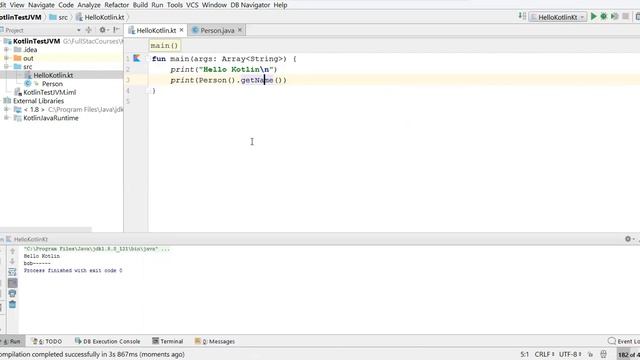Open the Analyze menu
Image resolution: width=640 pixels, height=360 pixels.
tap(89, 5)
